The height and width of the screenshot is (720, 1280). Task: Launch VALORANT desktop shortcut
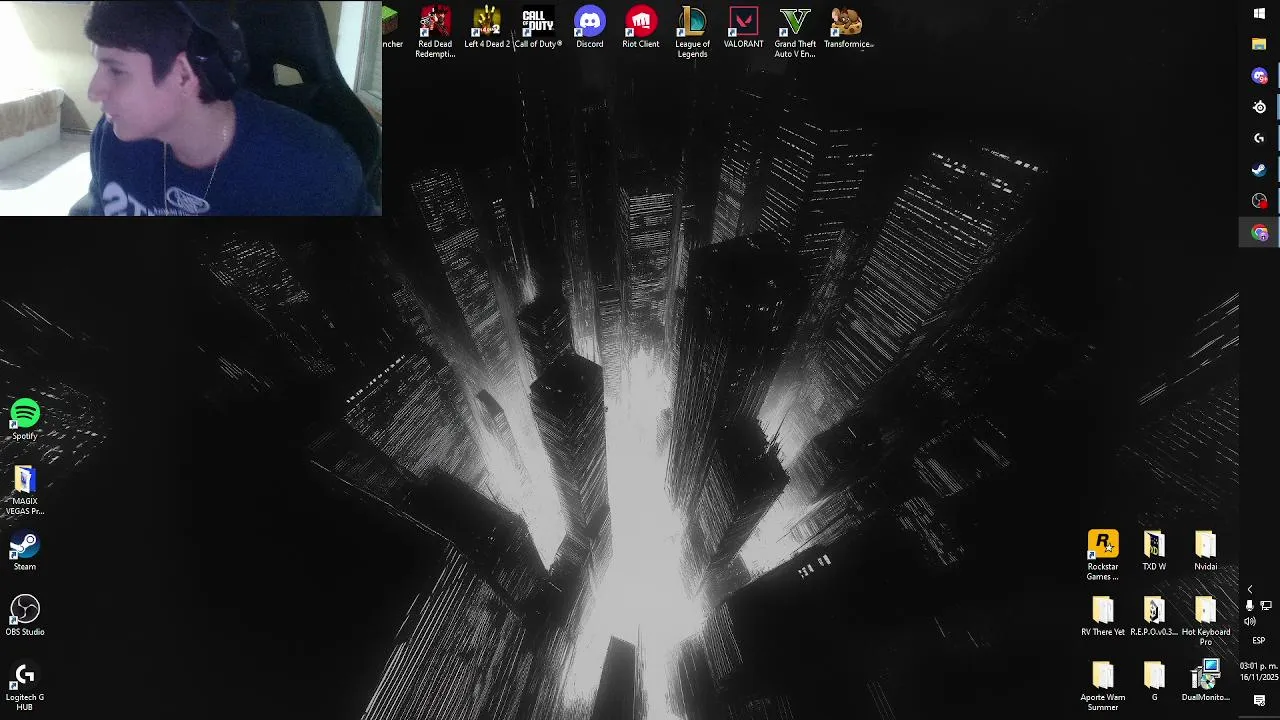[743, 28]
